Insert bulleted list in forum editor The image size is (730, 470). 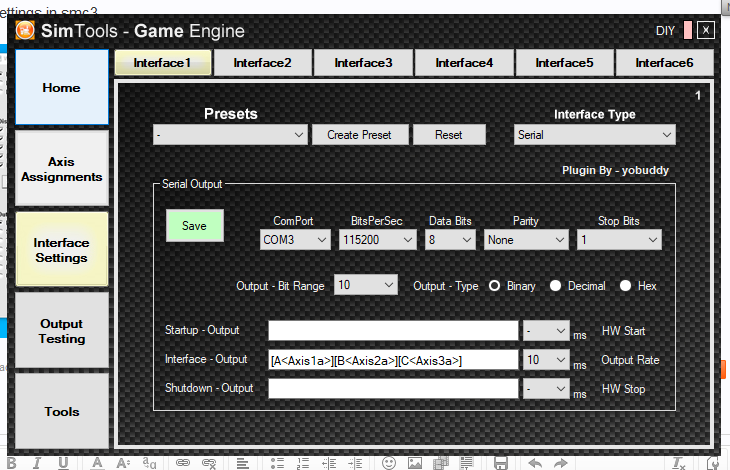pos(277,463)
